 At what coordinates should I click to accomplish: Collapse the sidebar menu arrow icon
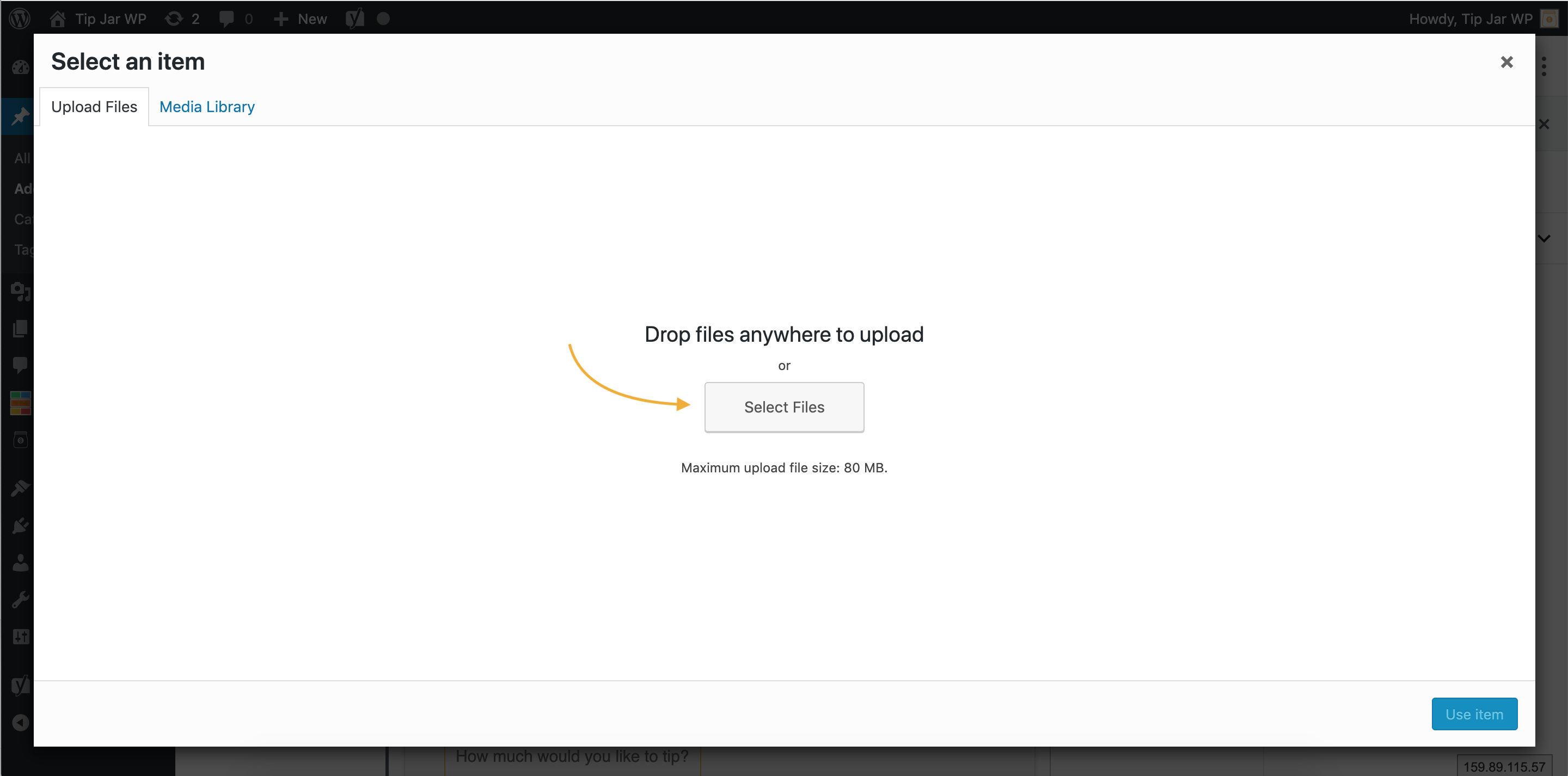[20, 723]
